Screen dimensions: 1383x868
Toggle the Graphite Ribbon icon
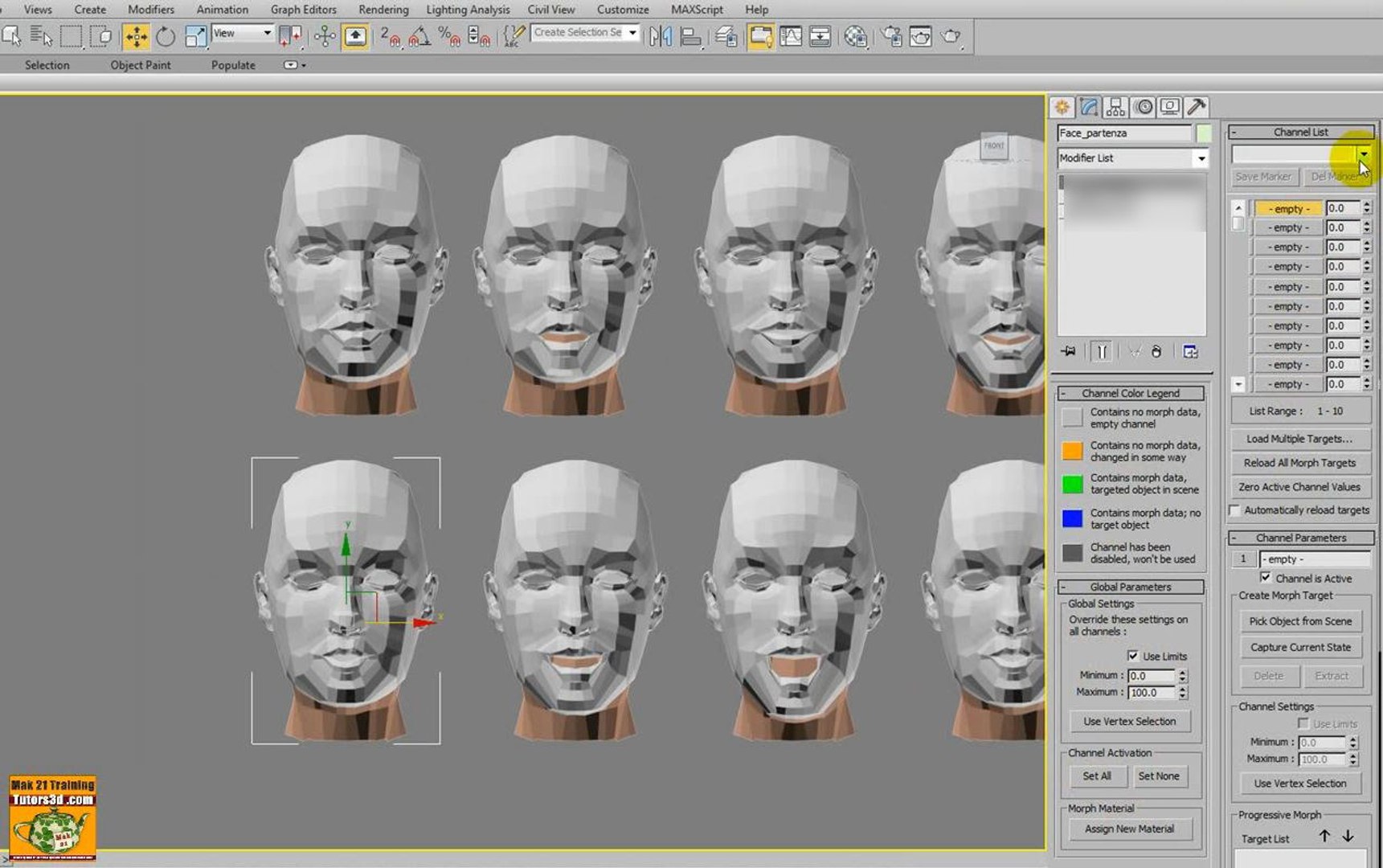pos(760,36)
